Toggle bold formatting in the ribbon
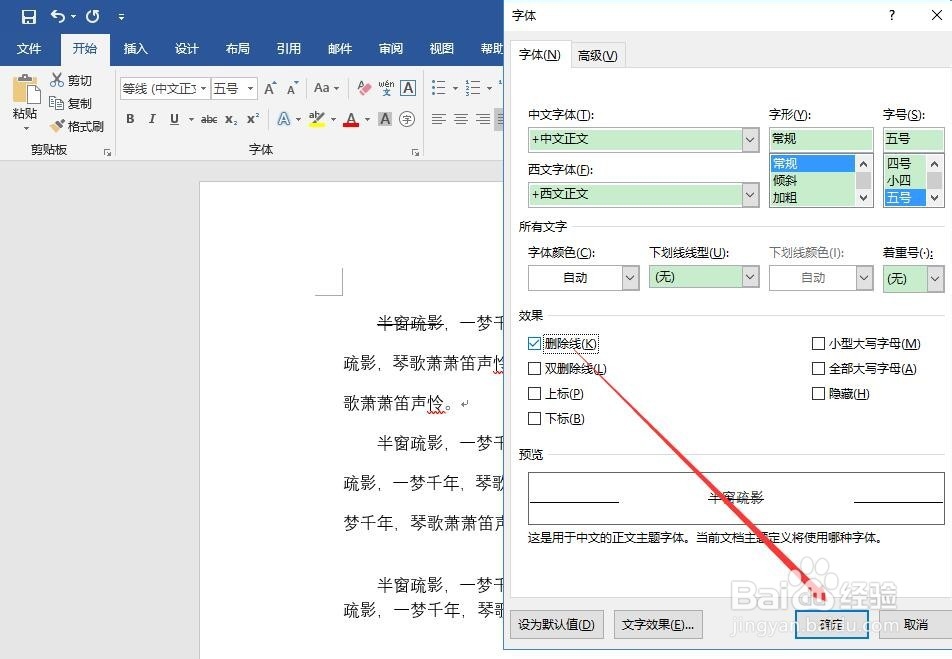This screenshot has width=952, height=659. coord(129,119)
